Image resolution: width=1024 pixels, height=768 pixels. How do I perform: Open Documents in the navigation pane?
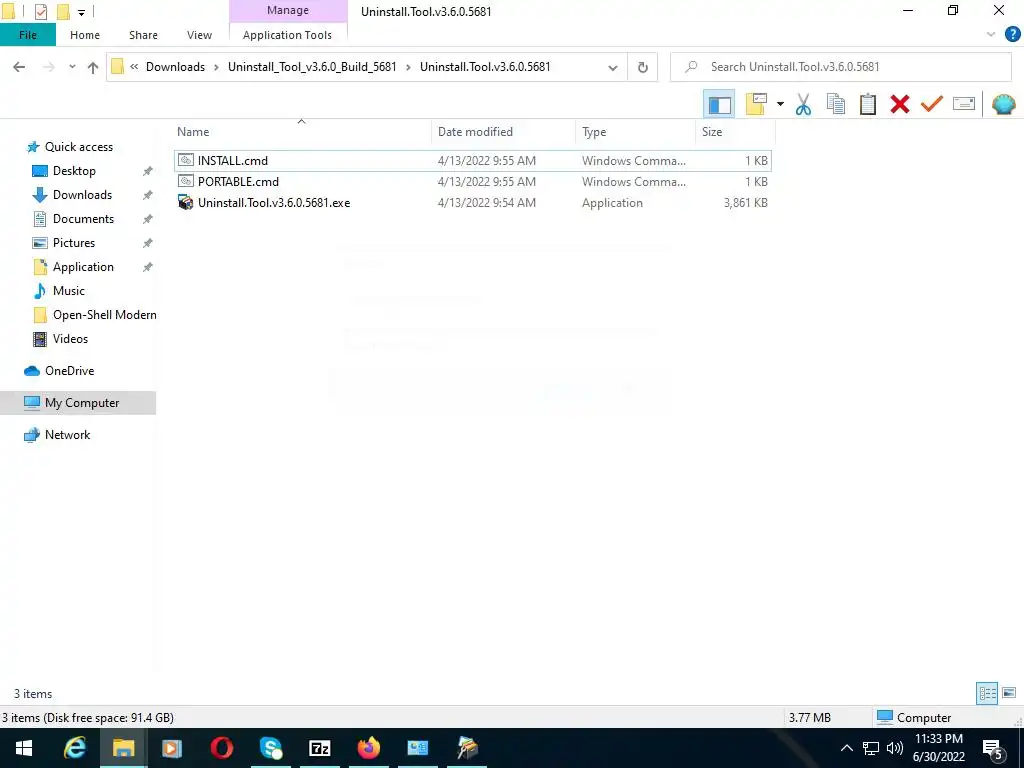click(x=83, y=219)
